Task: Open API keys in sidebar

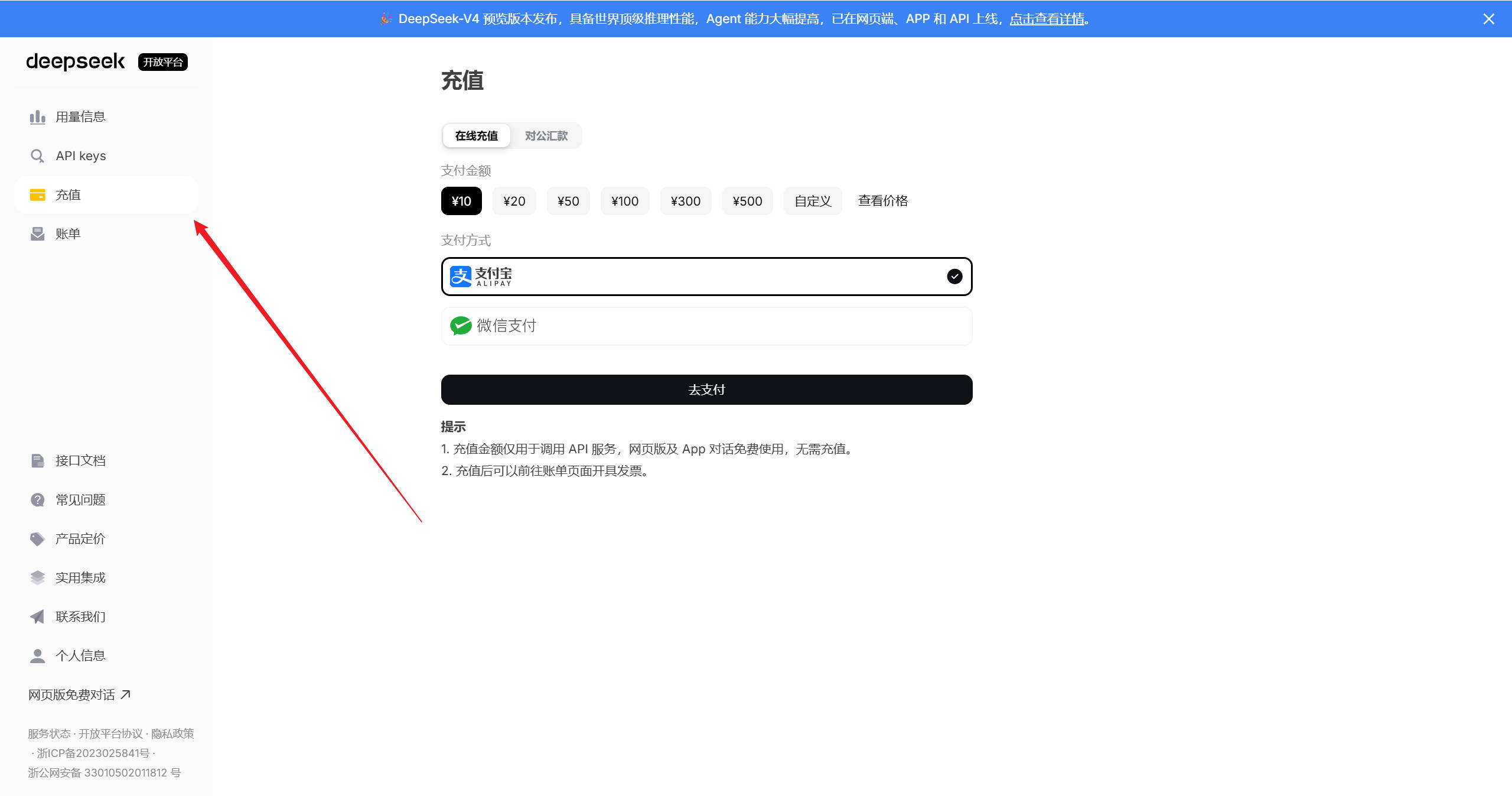Action: point(106,156)
